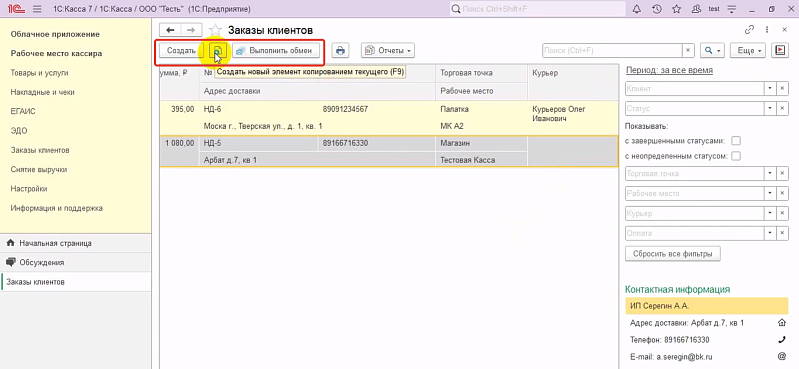Image resolution: width=799 pixels, height=369 pixels.
Task: Open Товары и услуги in sidebar
Action: click(x=39, y=73)
